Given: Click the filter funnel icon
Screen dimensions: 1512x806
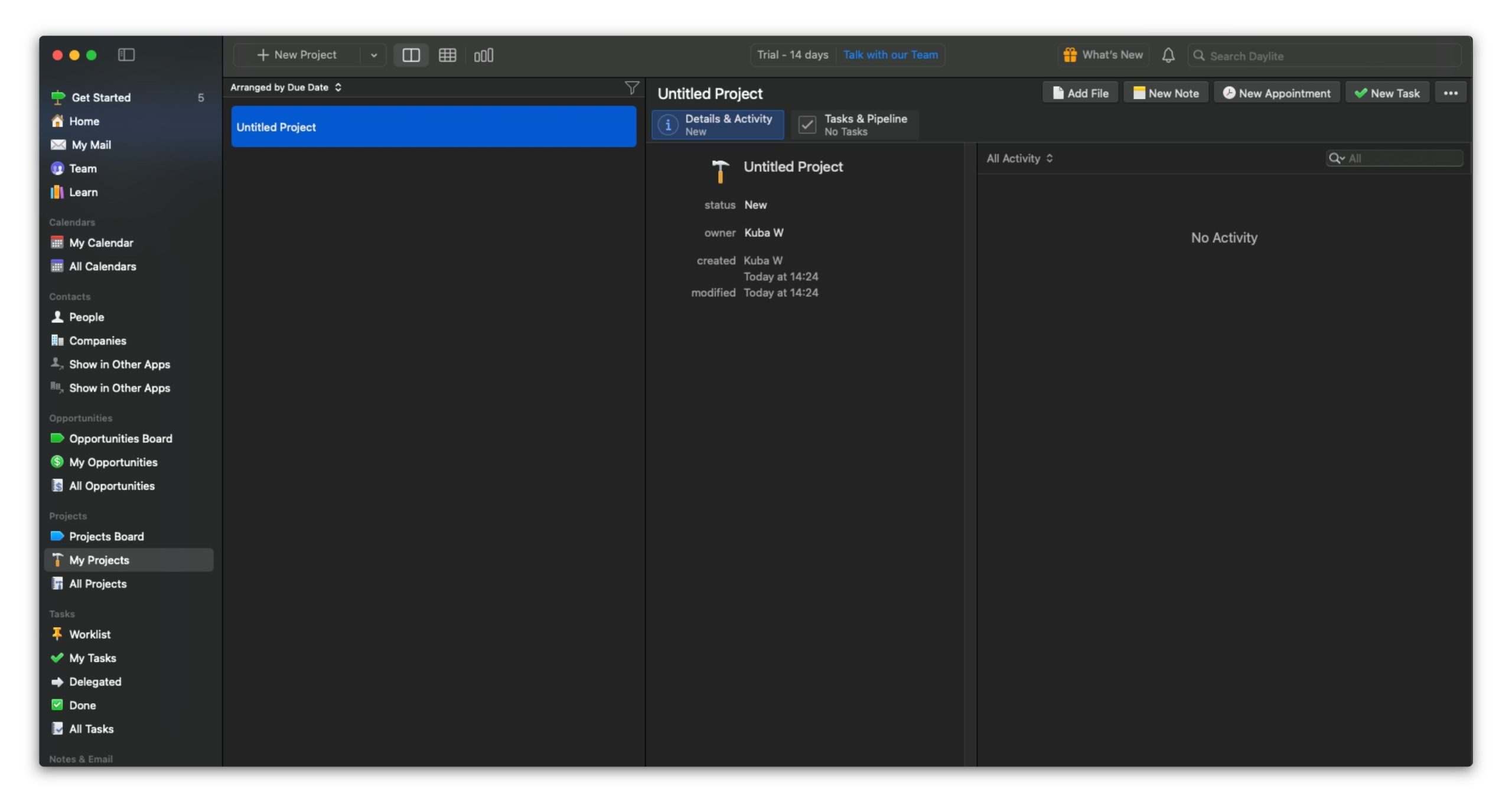Looking at the screenshot, I should (x=631, y=87).
